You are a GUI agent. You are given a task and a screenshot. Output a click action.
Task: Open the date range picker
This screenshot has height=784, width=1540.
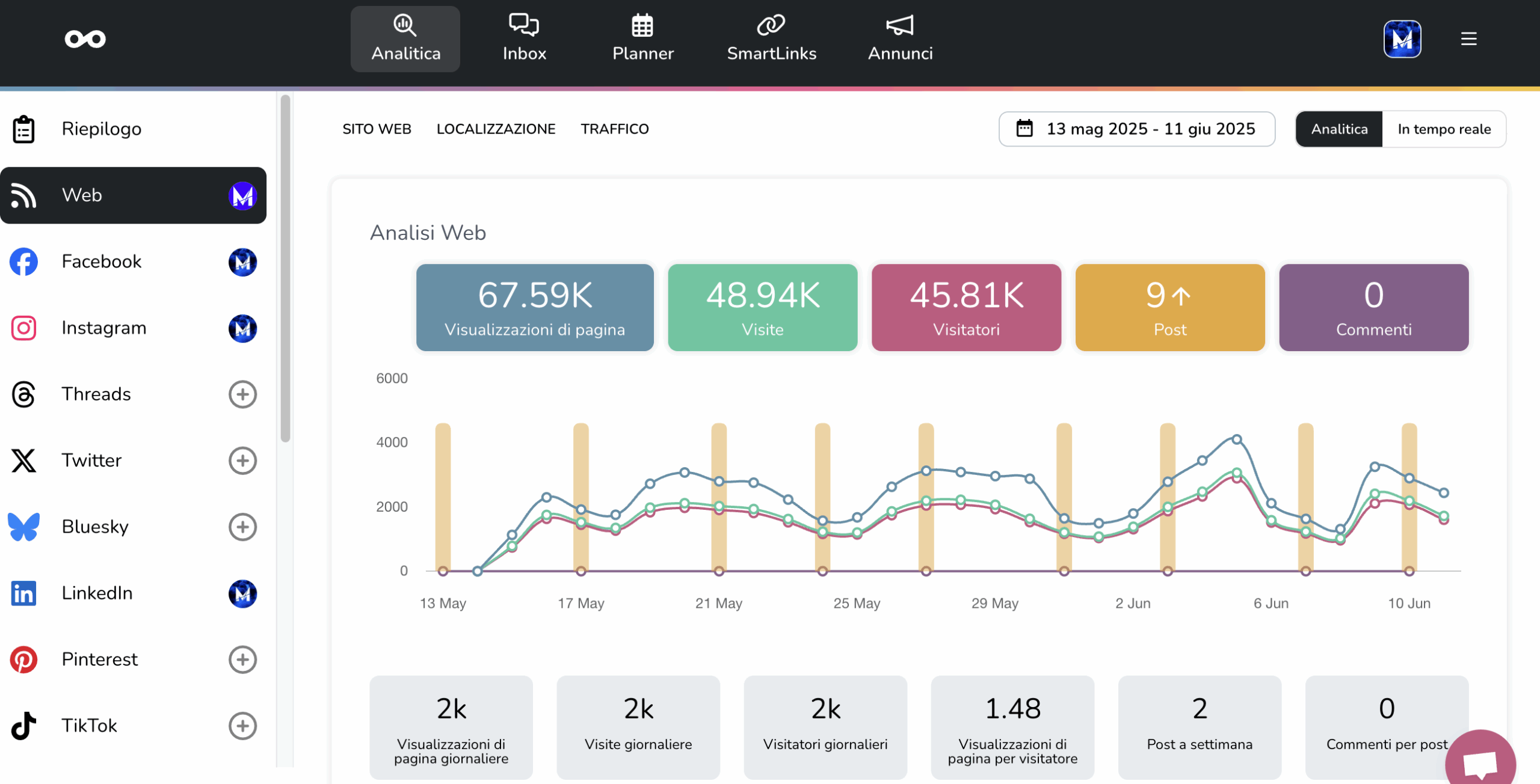click(1136, 129)
